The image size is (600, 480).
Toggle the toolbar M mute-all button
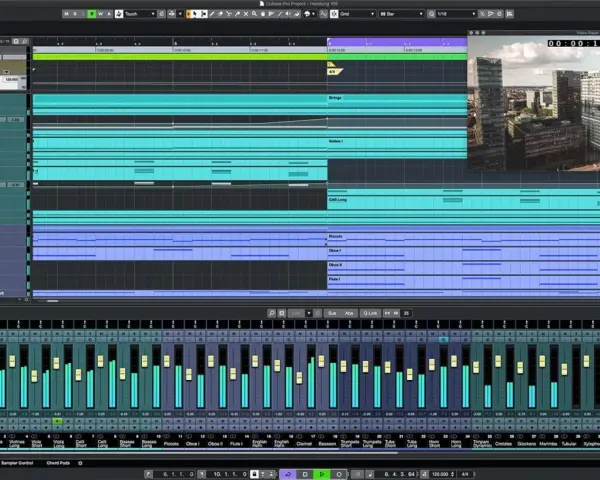(66, 14)
